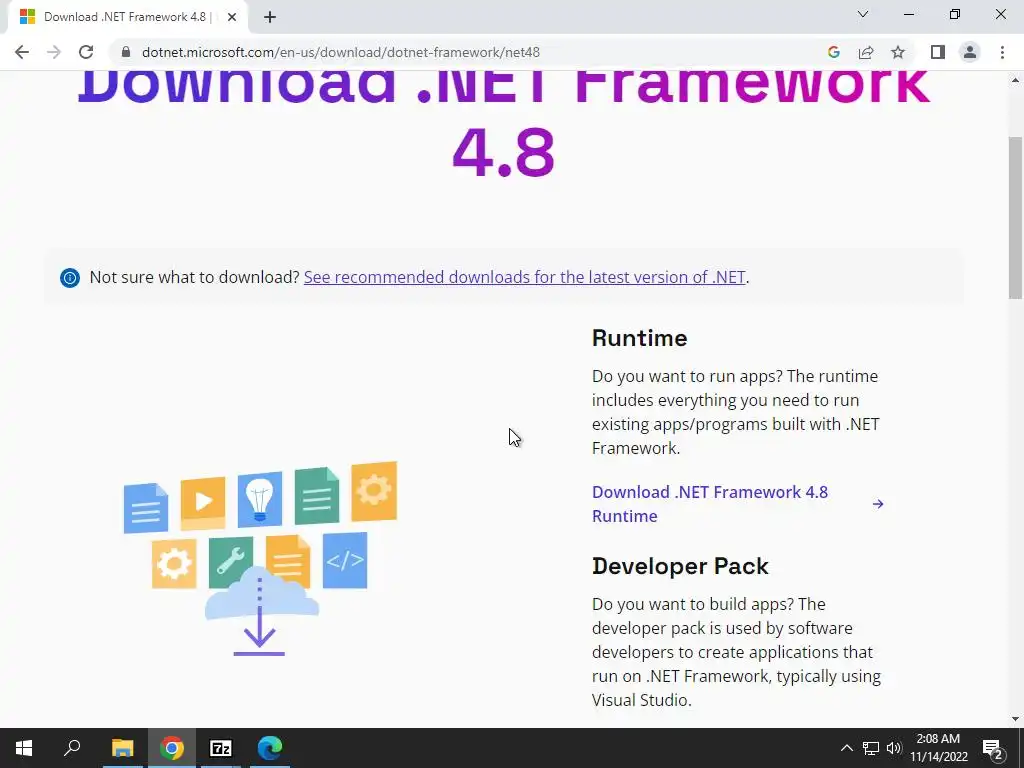This screenshot has height=768, width=1024.
Task: Click the arrow next to Runtime download
Action: 878,504
